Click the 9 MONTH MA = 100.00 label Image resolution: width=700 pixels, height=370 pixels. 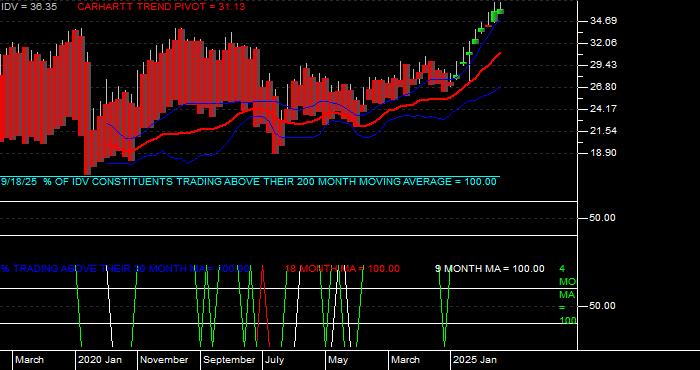pos(490,269)
